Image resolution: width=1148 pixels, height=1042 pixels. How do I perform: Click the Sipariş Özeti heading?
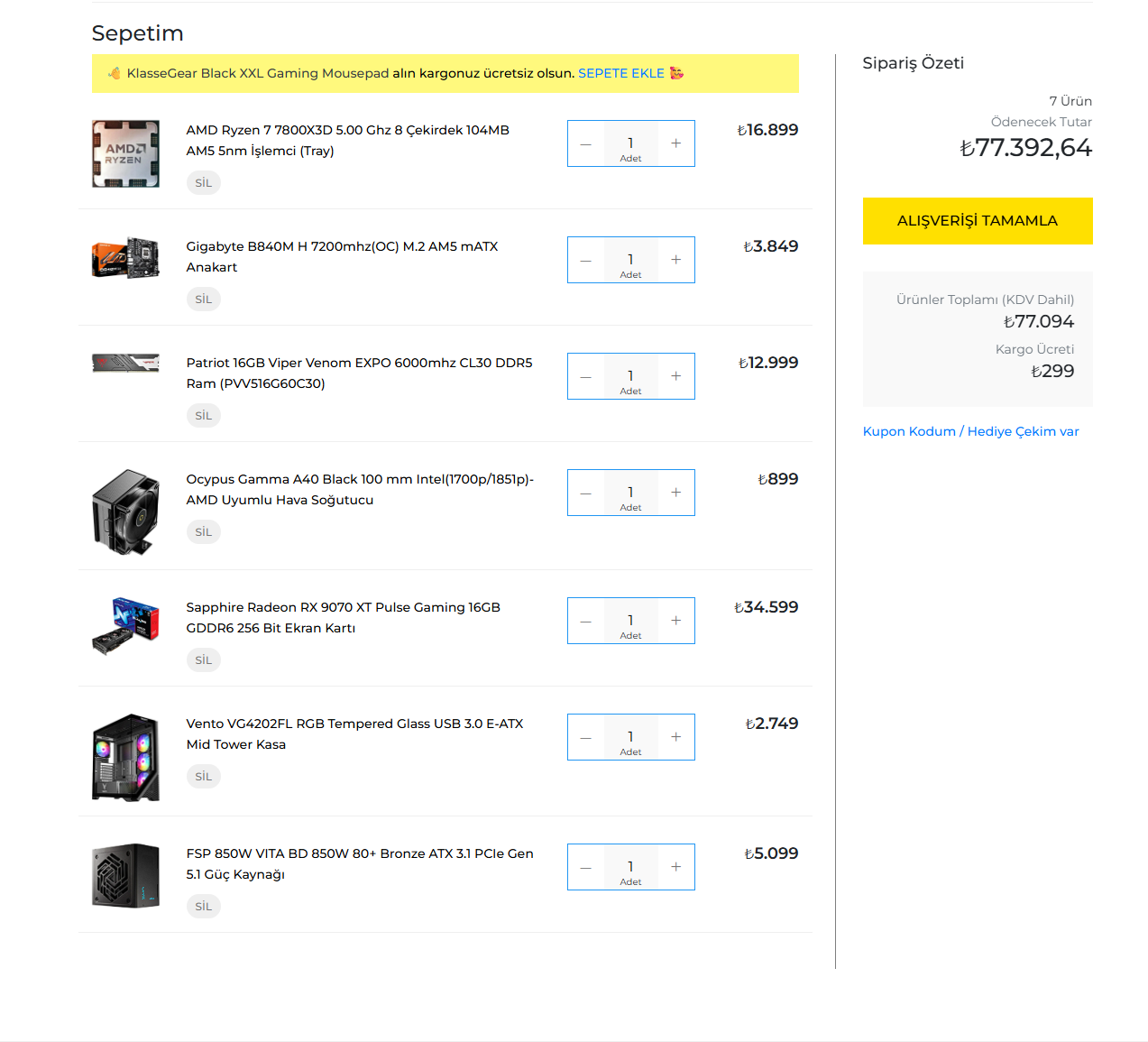[913, 63]
